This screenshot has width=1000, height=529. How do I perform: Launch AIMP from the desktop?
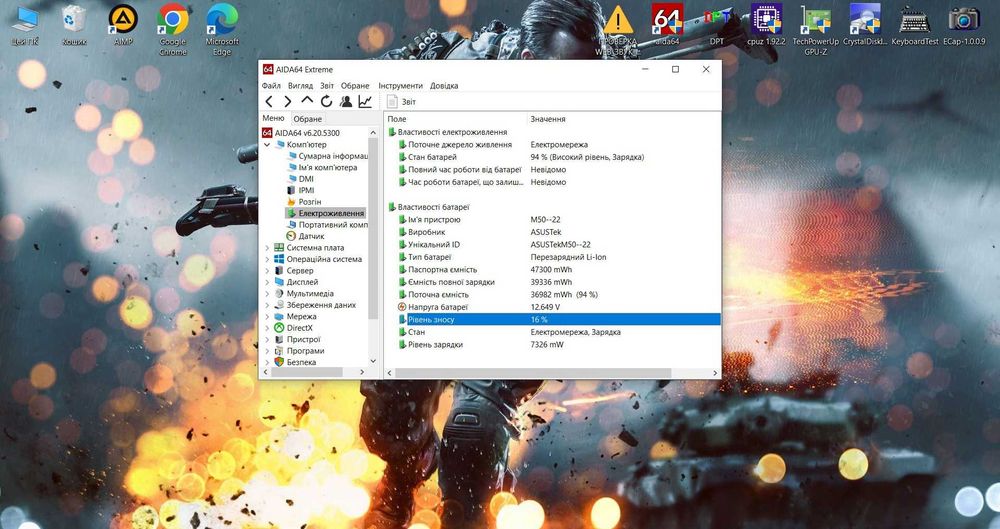123,26
